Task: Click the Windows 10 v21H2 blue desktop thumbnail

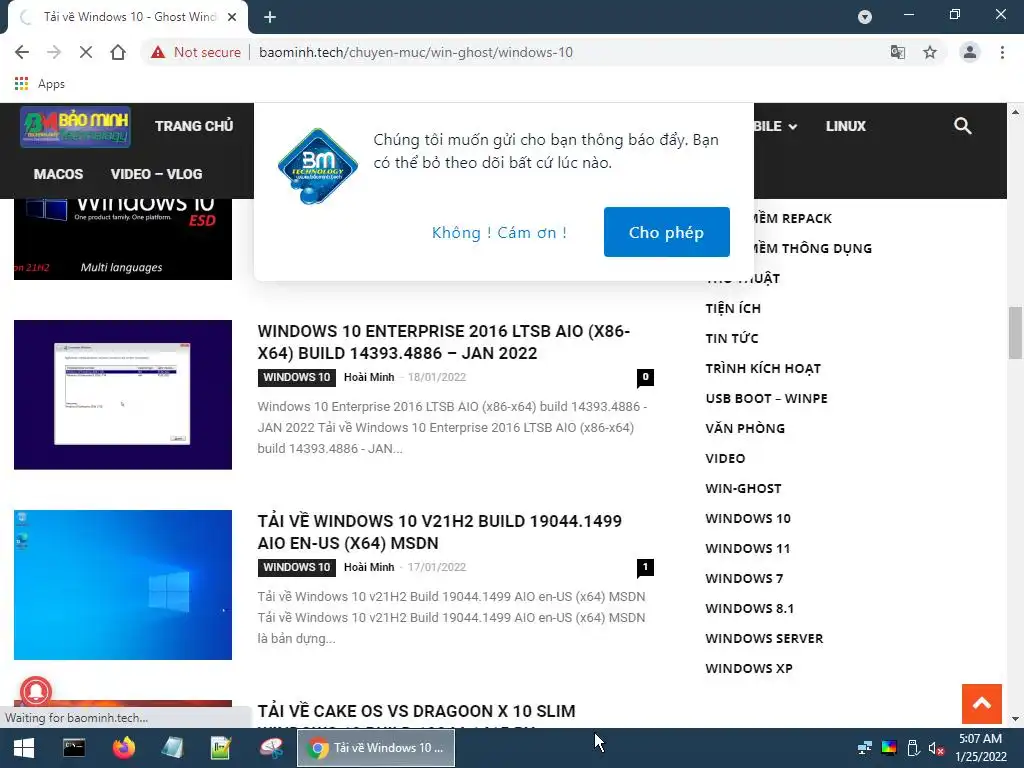Action: pyautogui.click(x=123, y=584)
